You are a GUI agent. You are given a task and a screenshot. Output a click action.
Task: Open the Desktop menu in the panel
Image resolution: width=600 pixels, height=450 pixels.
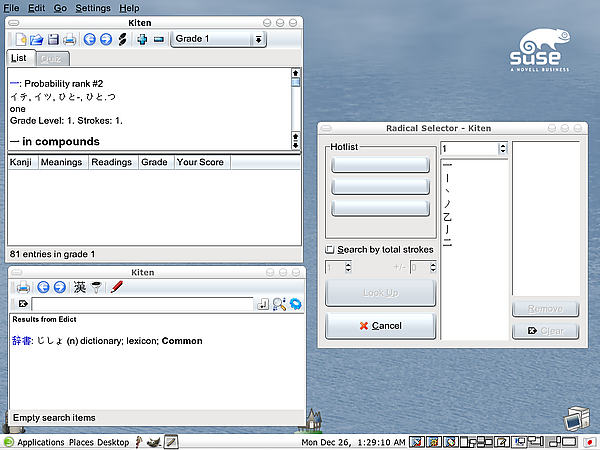[x=113, y=442]
